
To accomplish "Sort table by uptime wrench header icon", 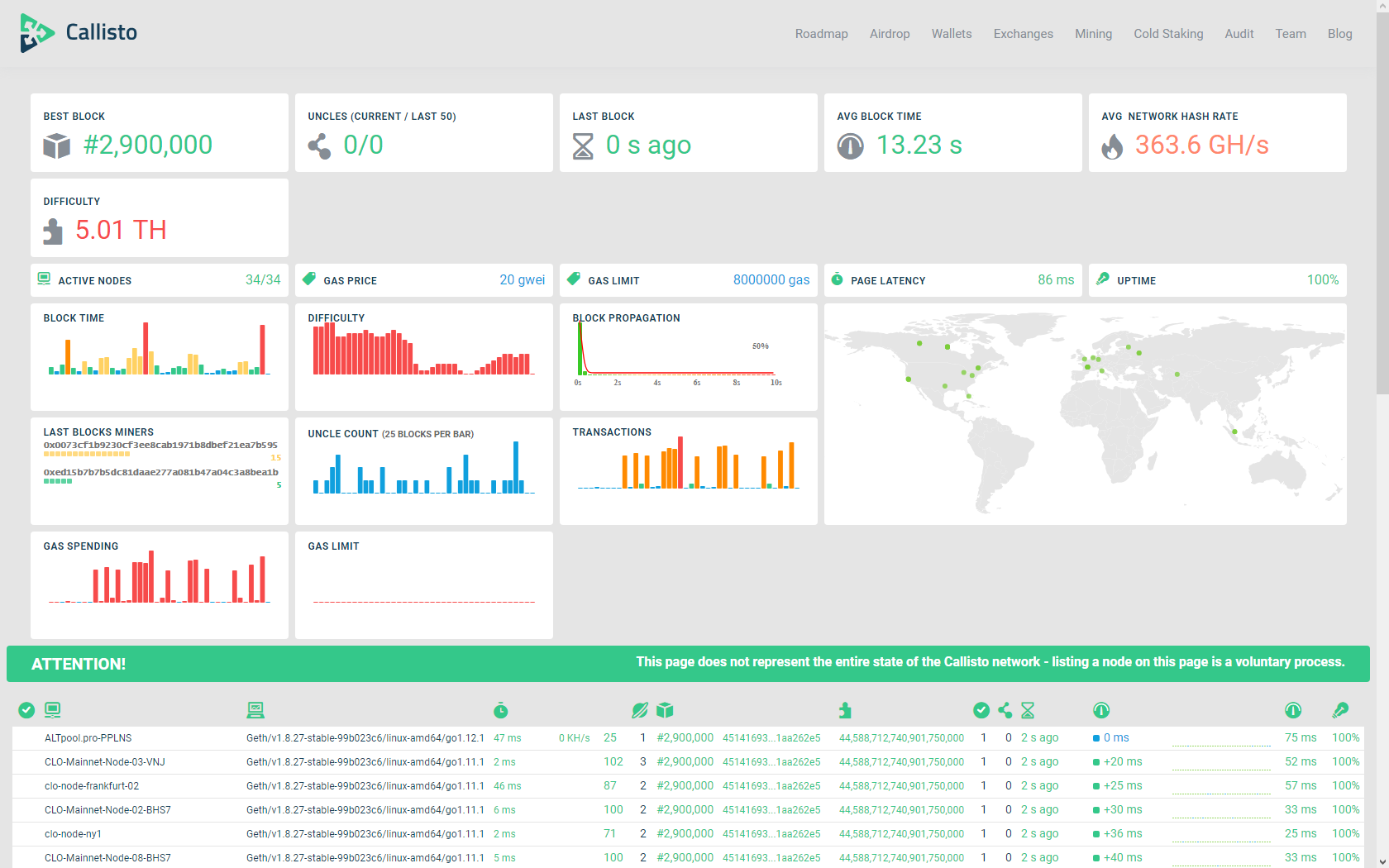I will [1340, 710].
